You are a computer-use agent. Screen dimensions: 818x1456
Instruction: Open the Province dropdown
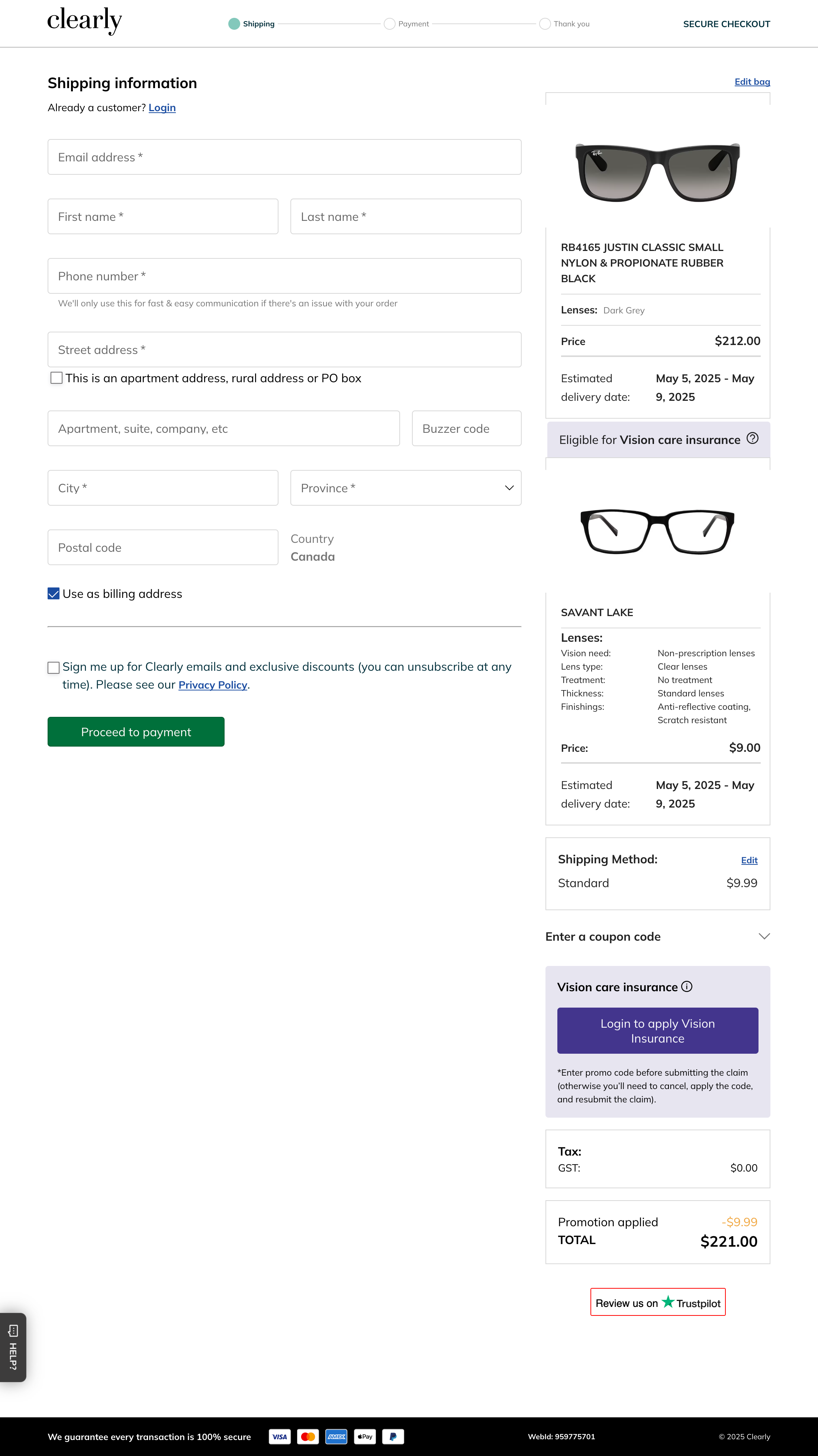[x=405, y=488]
